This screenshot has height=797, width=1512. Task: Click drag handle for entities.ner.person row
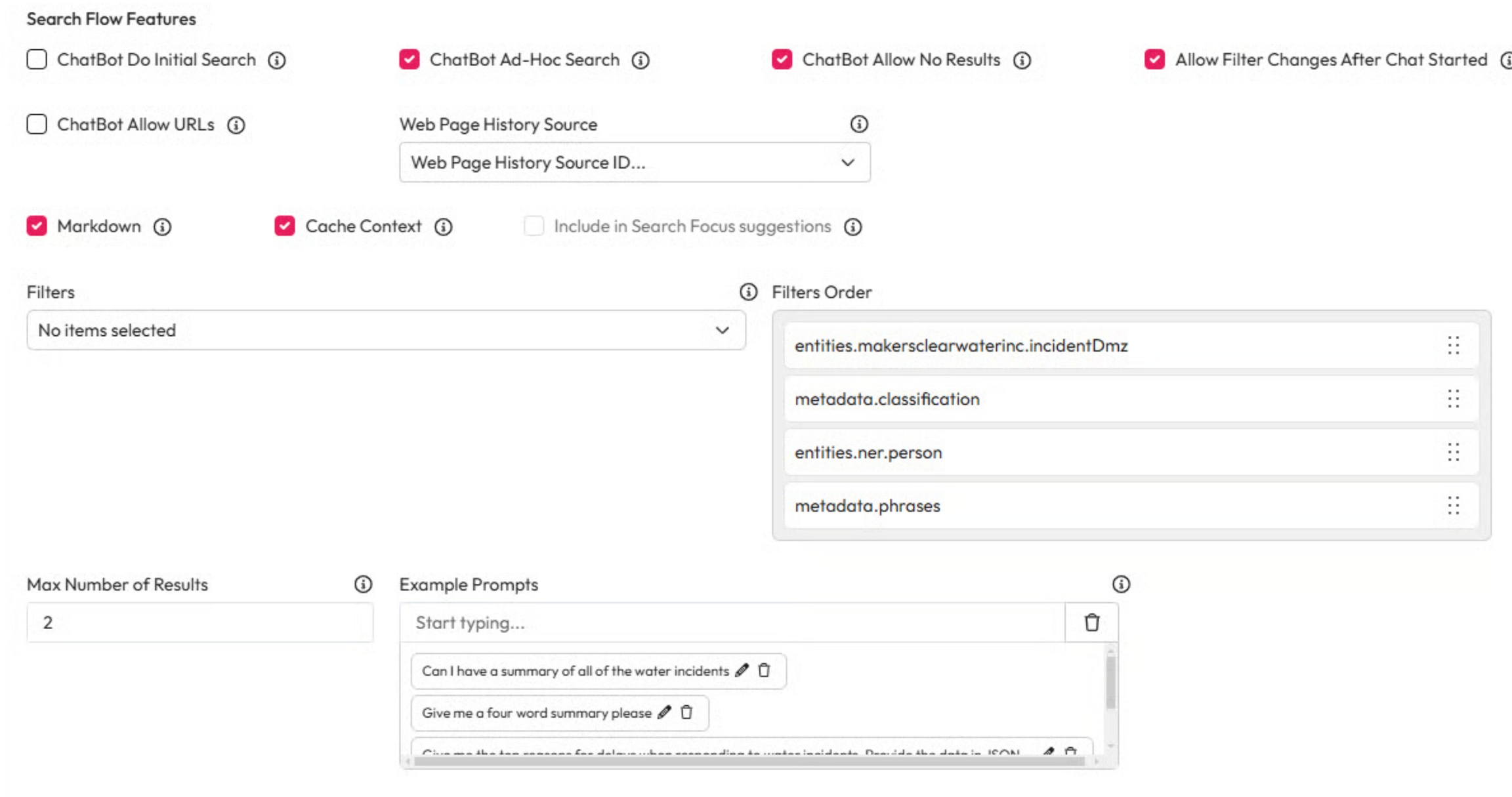[x=1453, y=453]
